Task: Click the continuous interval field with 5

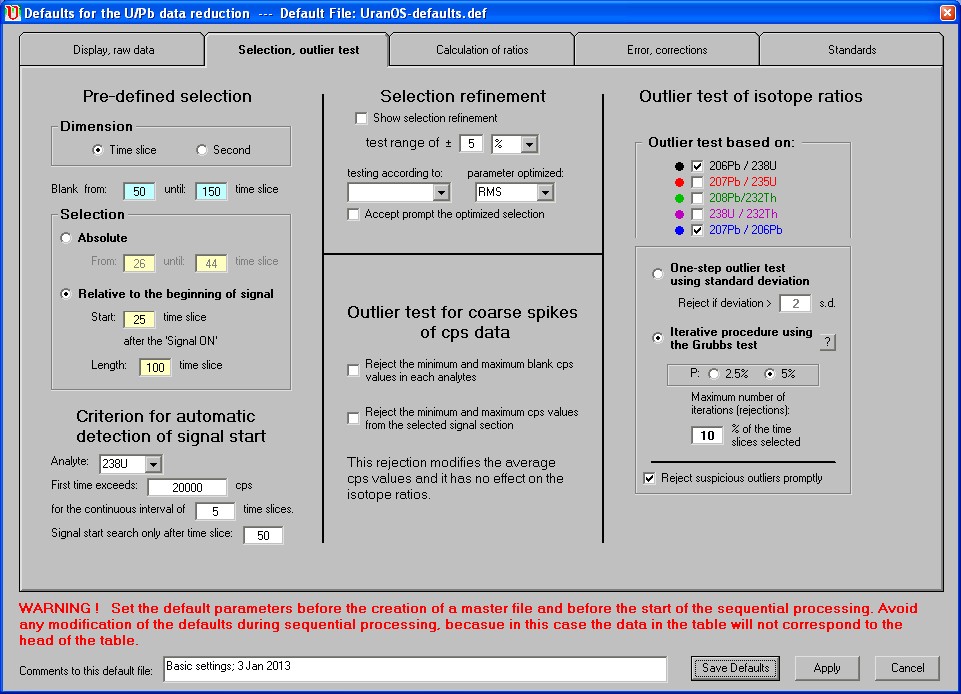Action: click(x=215, y=511)
